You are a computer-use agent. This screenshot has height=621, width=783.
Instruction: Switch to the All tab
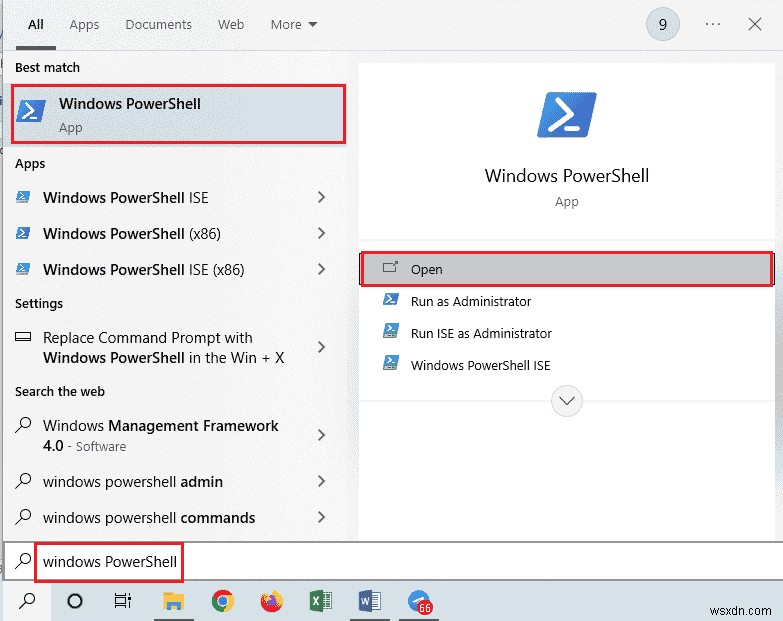[x=35, y=24]
